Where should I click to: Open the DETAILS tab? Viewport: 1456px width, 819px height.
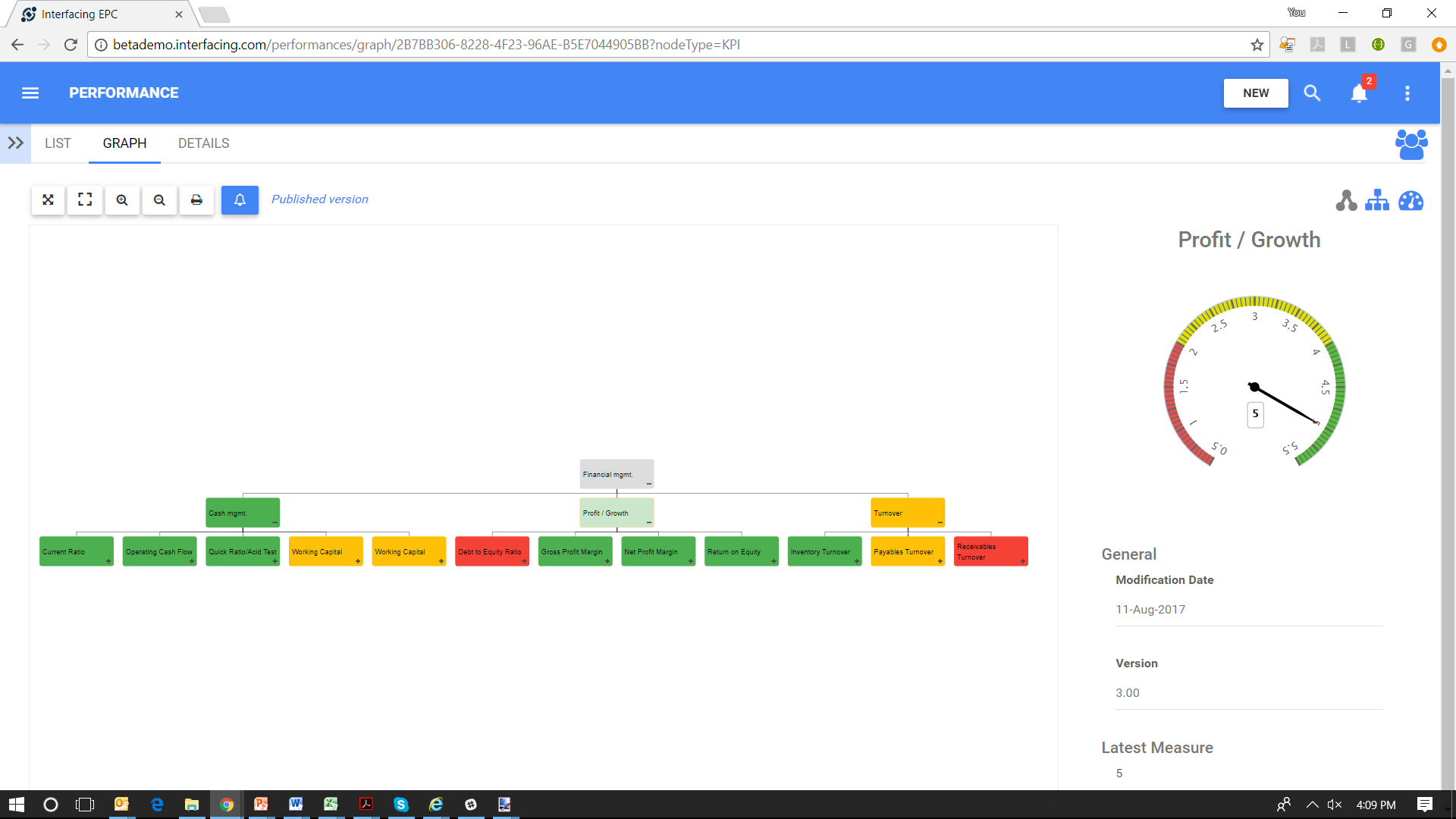click(x=203, y=143)
